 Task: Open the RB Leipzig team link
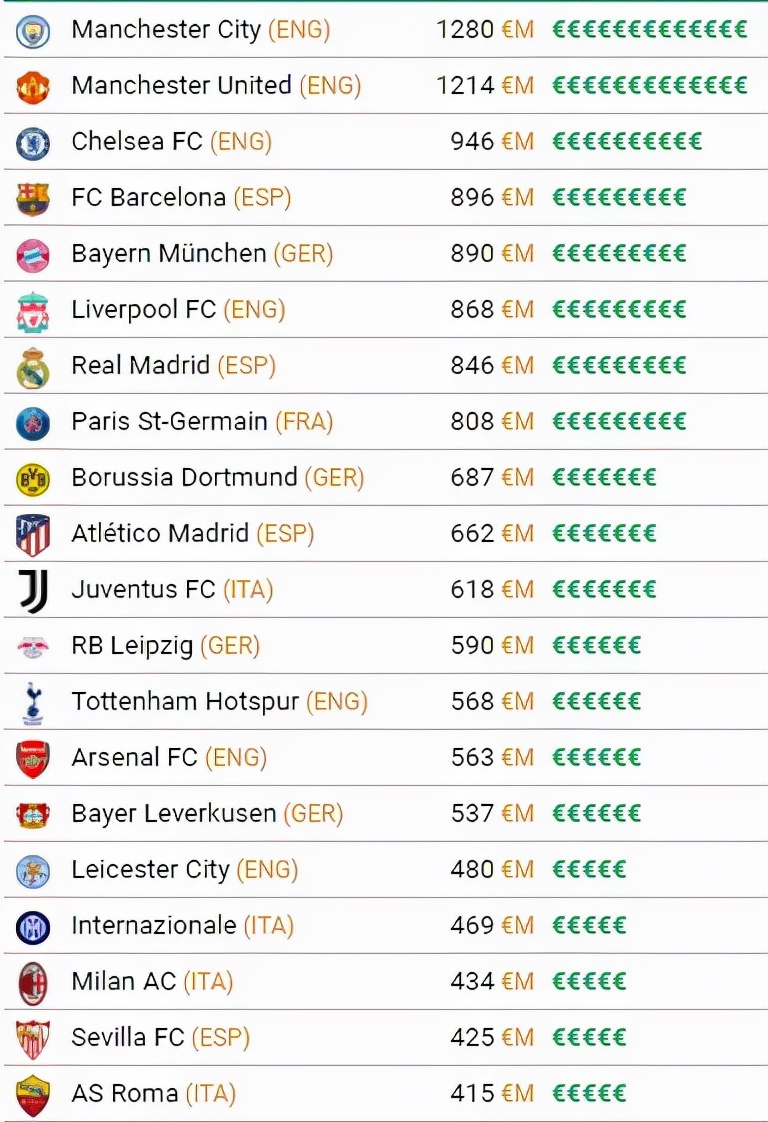132,646
